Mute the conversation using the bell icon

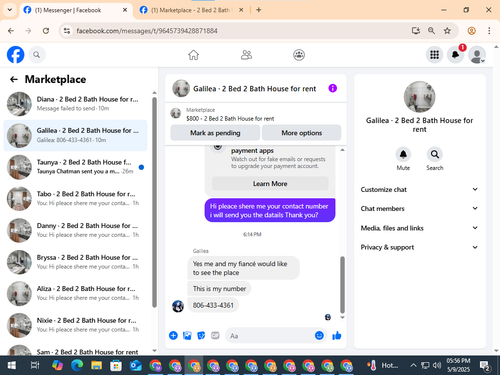pos(403,154)
